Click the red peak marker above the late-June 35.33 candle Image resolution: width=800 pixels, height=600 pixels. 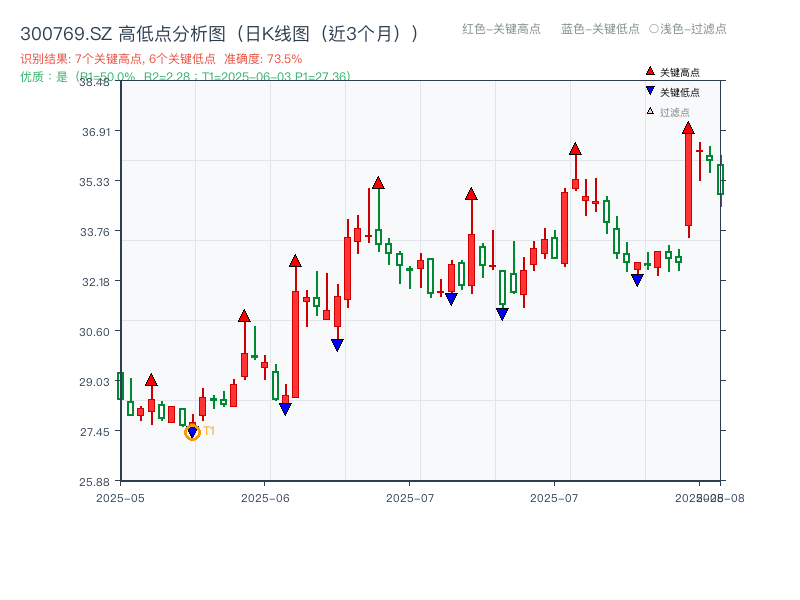[x=378, y=181]
